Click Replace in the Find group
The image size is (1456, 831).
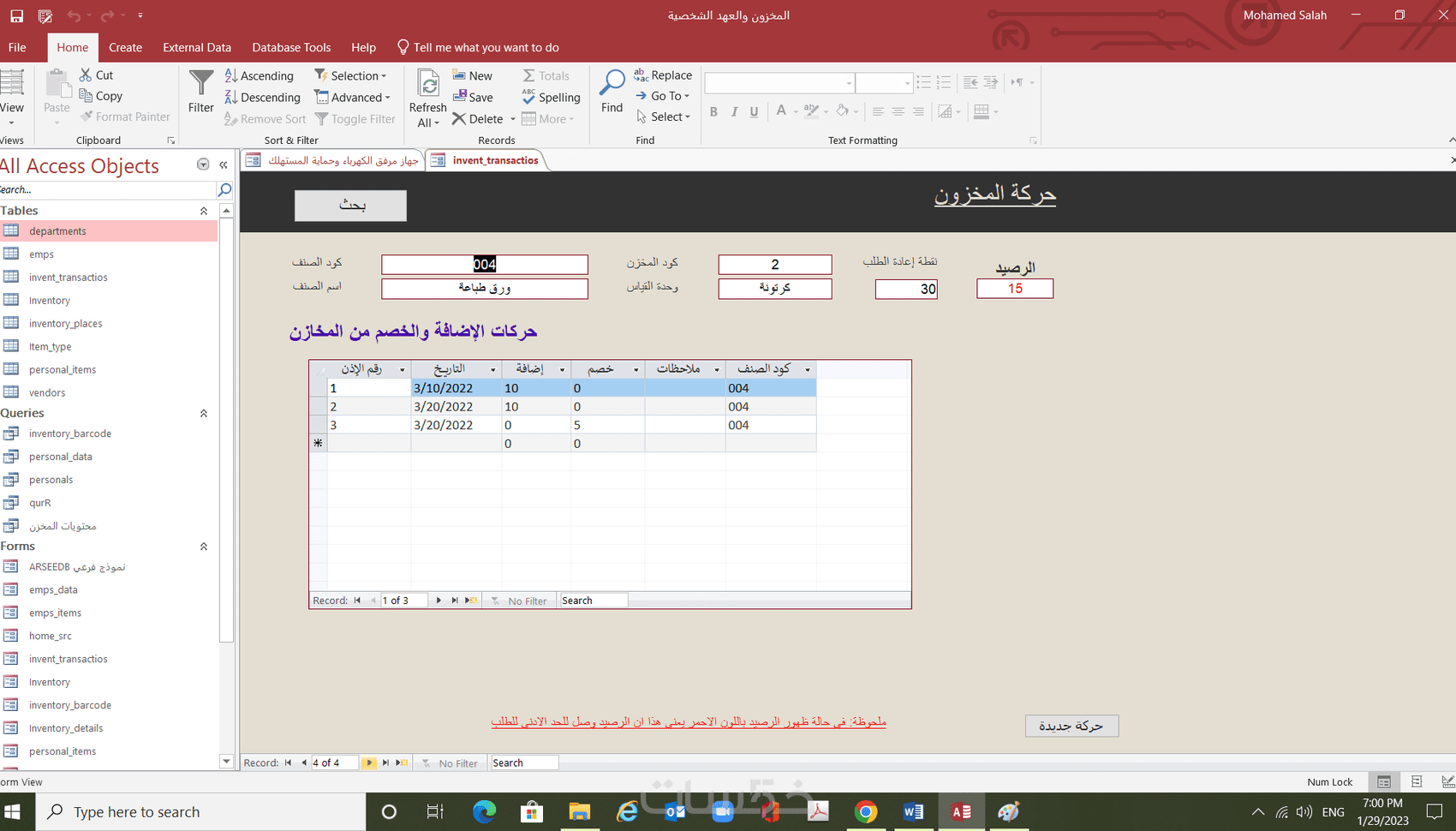(x=663, y=75)
